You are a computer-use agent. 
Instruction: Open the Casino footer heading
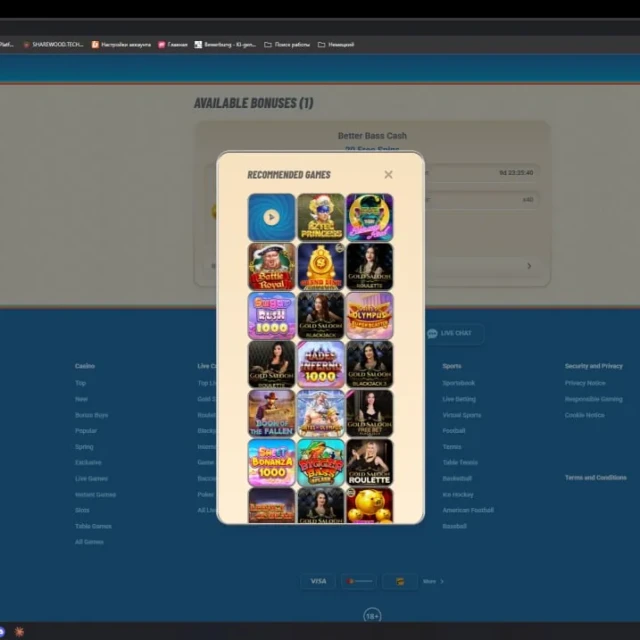point(85,366)
